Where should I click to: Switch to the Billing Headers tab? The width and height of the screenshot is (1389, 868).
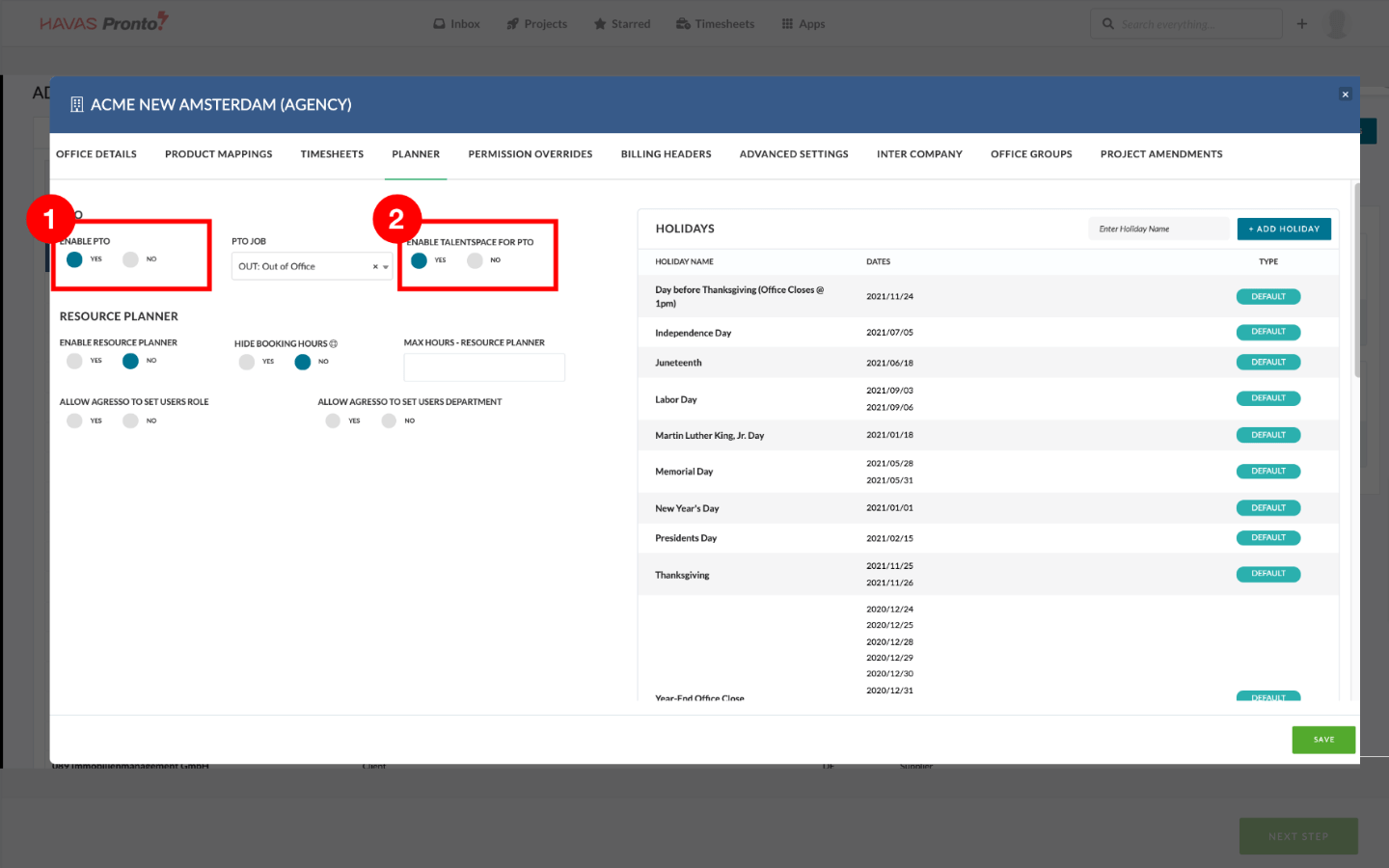point(667,154)
